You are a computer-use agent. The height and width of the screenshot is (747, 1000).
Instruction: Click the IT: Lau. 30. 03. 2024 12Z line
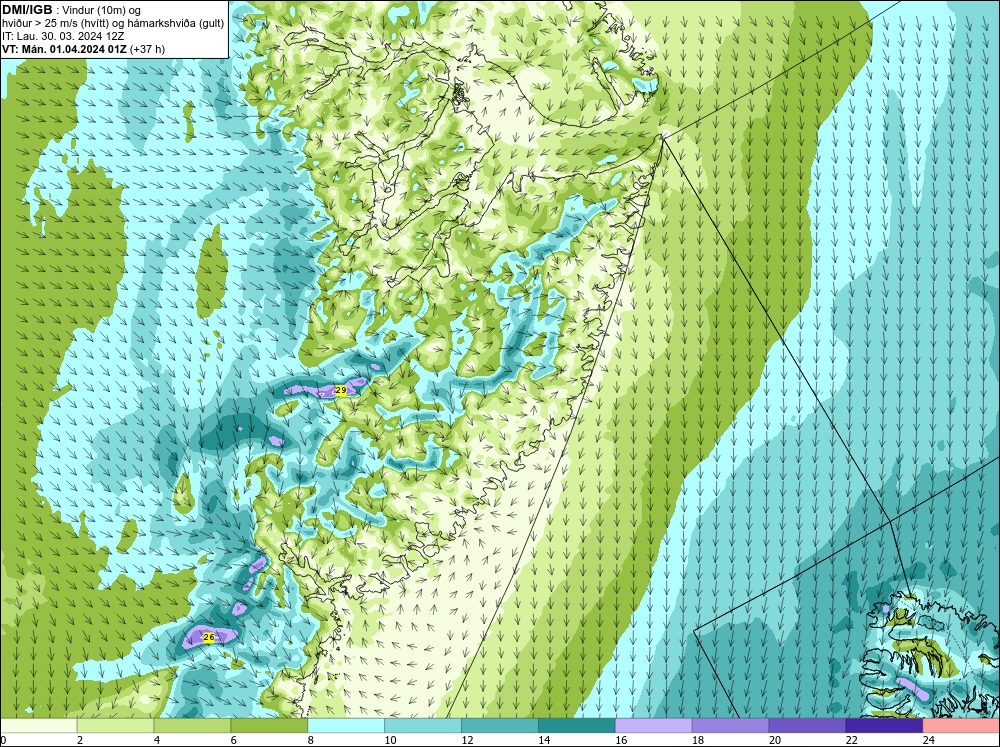coord(63,36)
